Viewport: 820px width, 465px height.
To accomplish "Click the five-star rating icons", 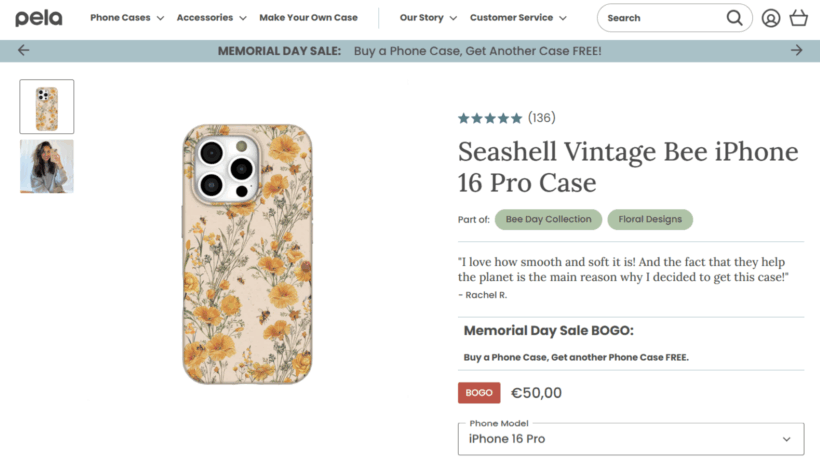I will (490, 118).
